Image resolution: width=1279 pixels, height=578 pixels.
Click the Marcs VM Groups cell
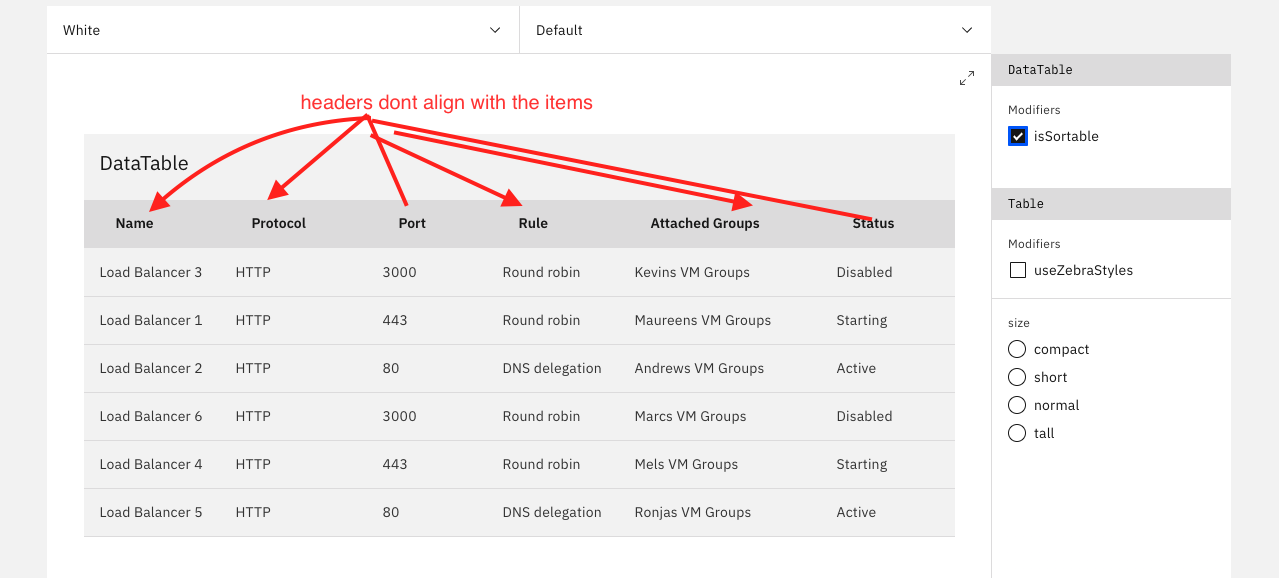pos(690,416)
